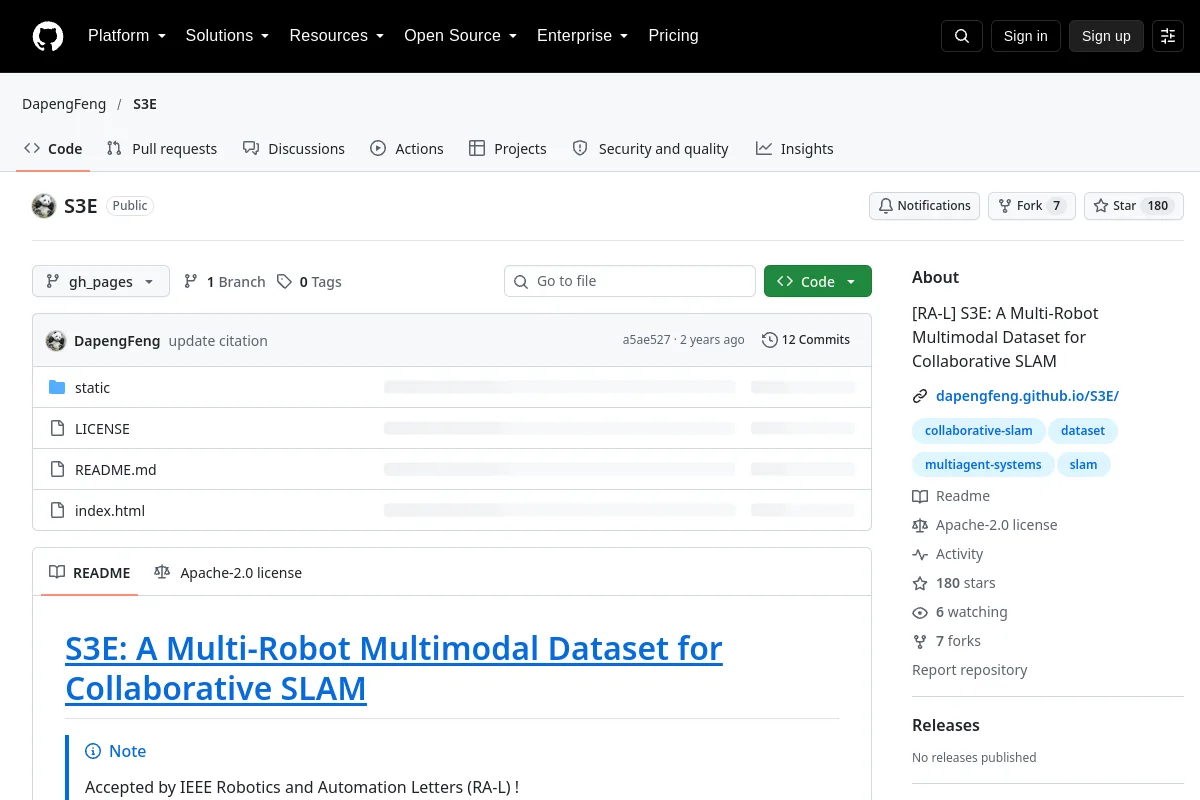Fork the S3E repository

(1032, 206)
